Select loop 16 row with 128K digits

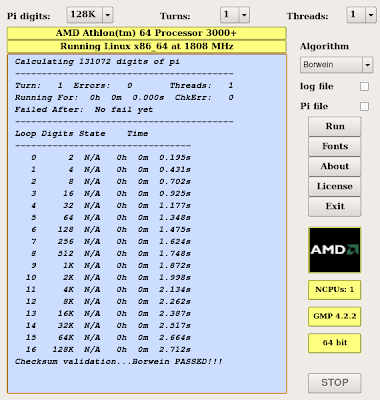pyautogui.click(x=108, y=350)
